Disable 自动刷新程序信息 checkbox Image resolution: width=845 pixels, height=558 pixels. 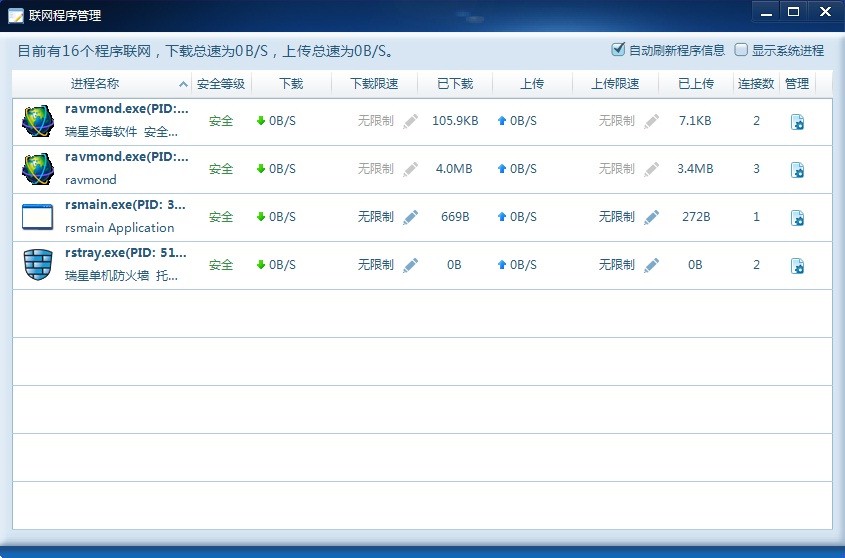pos(618,50)
